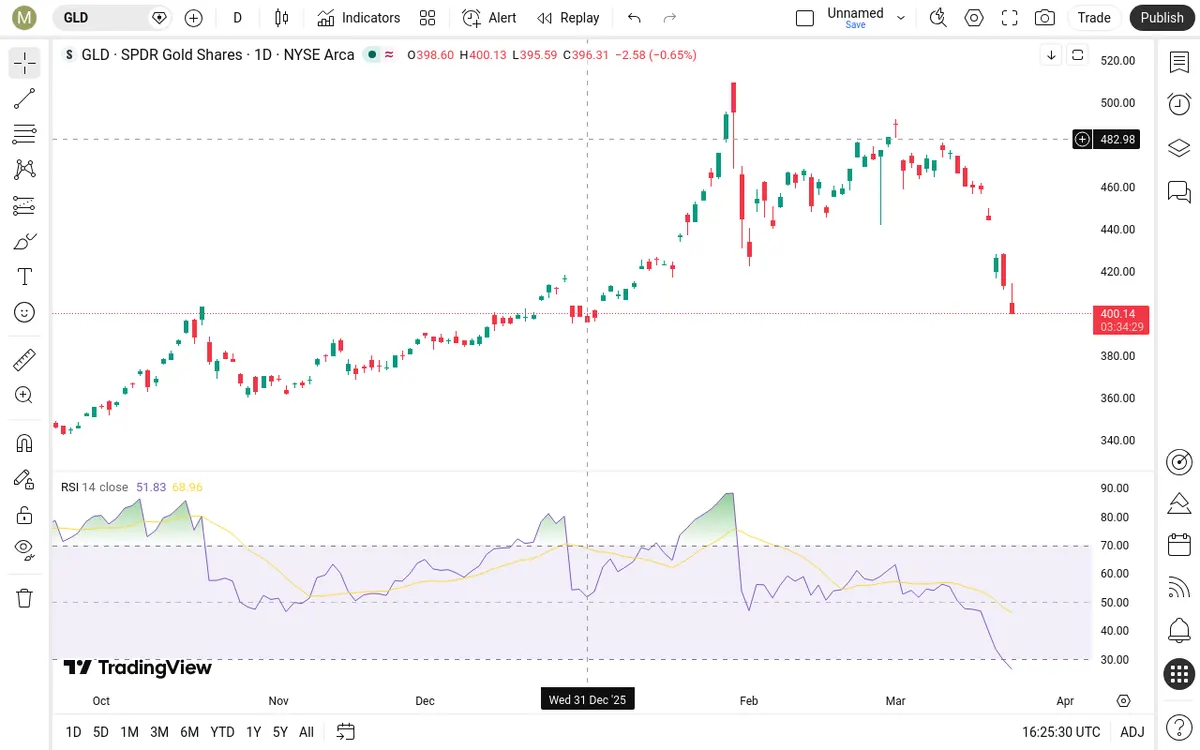Take a chart snapshot with camera
Screen dimensions: 1200x750
[1045, 17]
